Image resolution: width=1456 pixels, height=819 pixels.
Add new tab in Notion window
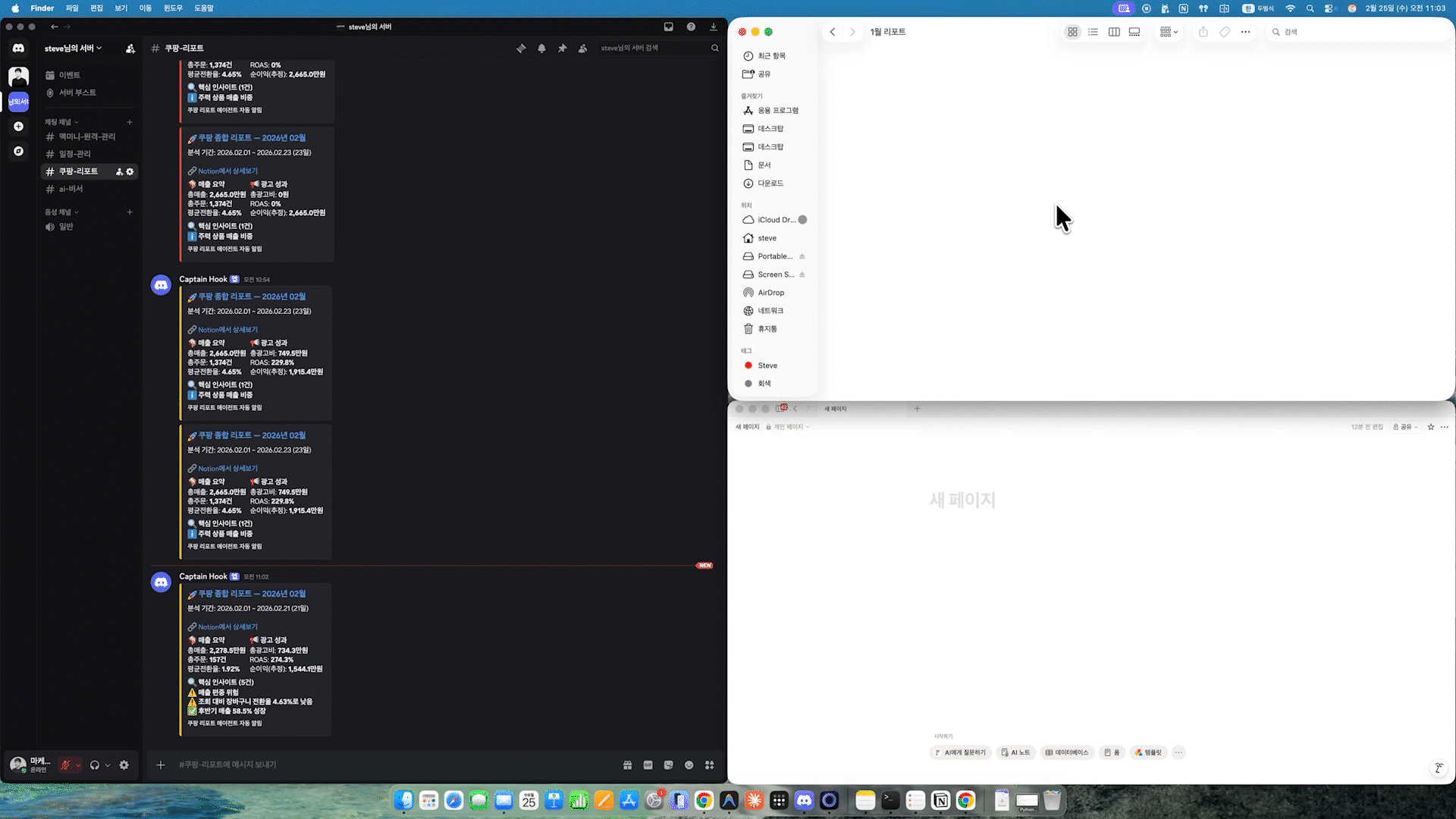pyautogui.click(x=917, y=409)
